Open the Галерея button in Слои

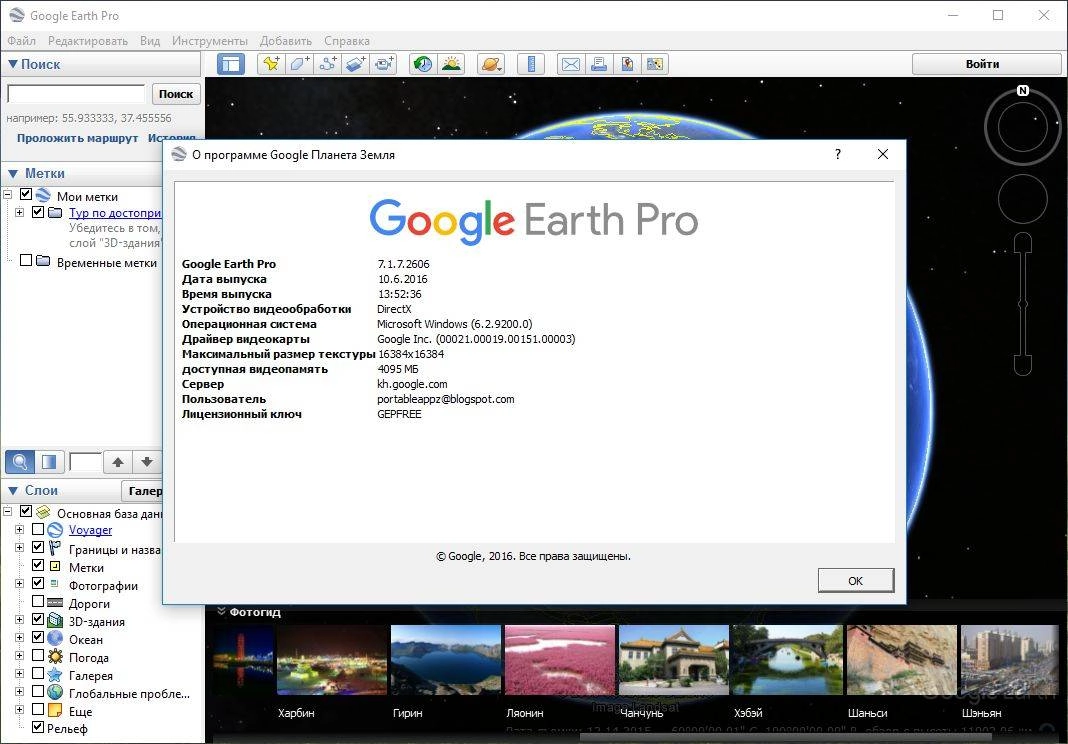(142, 491)
